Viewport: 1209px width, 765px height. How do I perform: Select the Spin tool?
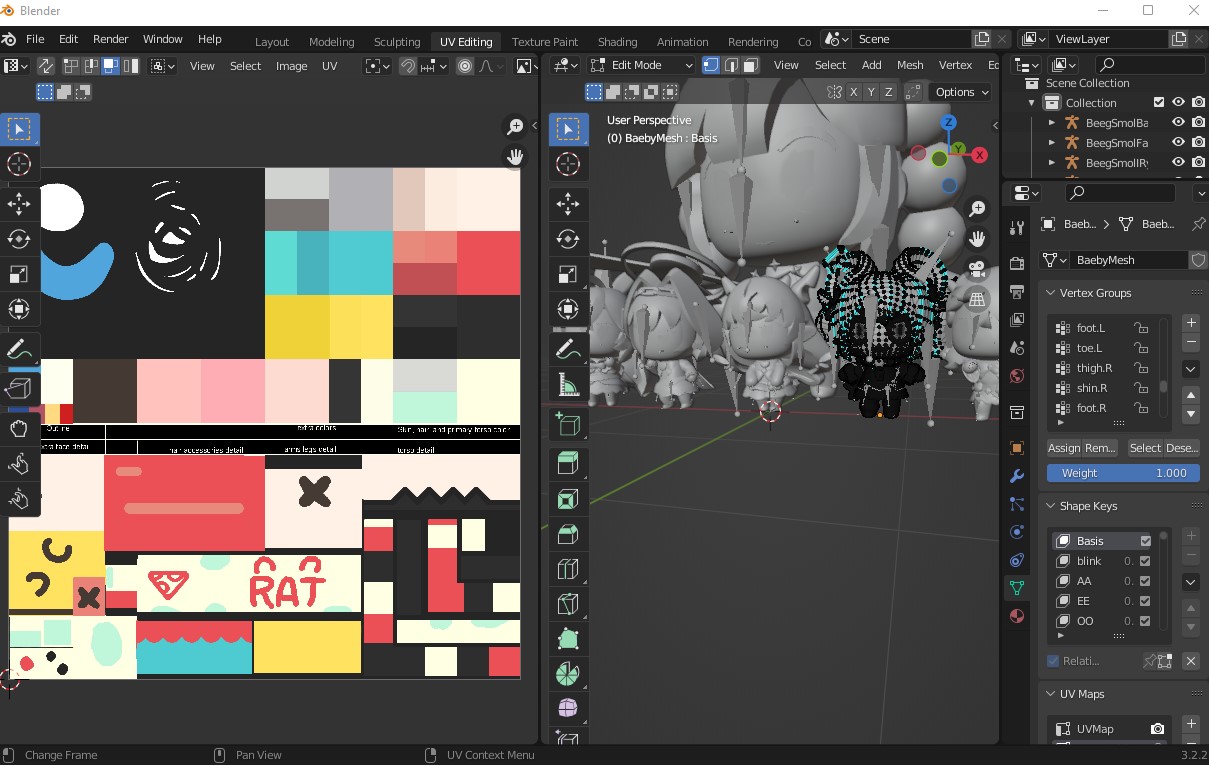click(568, 674)
